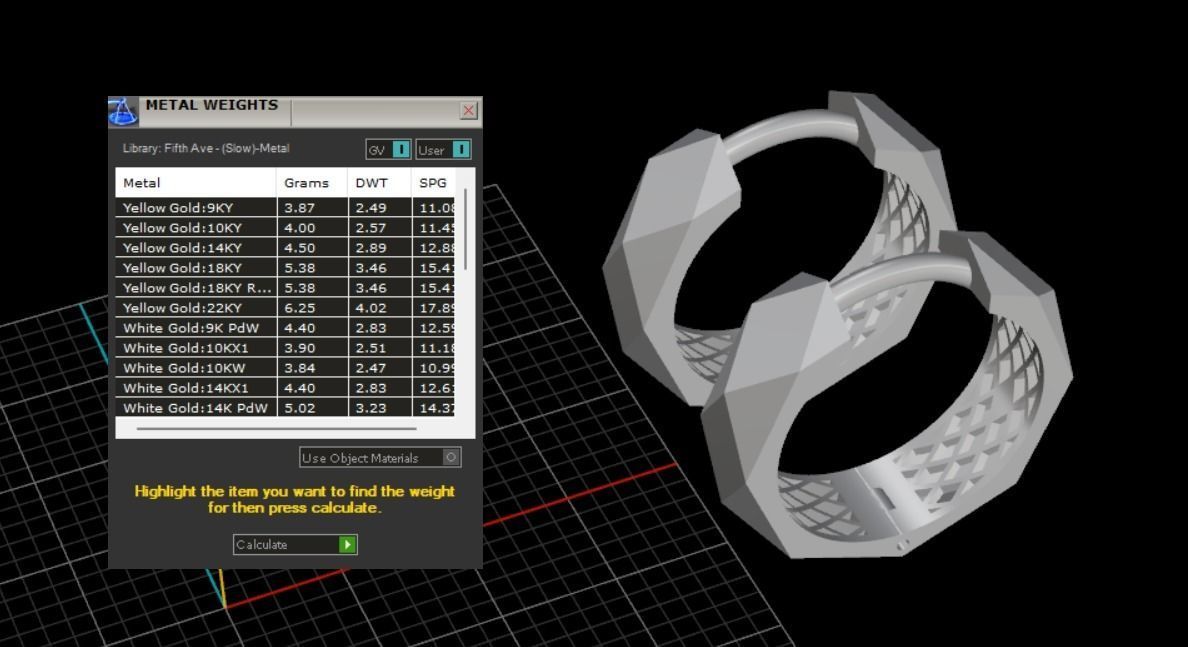Screen dimensions: 1188x647
Task: Click the 4.00 grams value
Action: tap(299, 228)
